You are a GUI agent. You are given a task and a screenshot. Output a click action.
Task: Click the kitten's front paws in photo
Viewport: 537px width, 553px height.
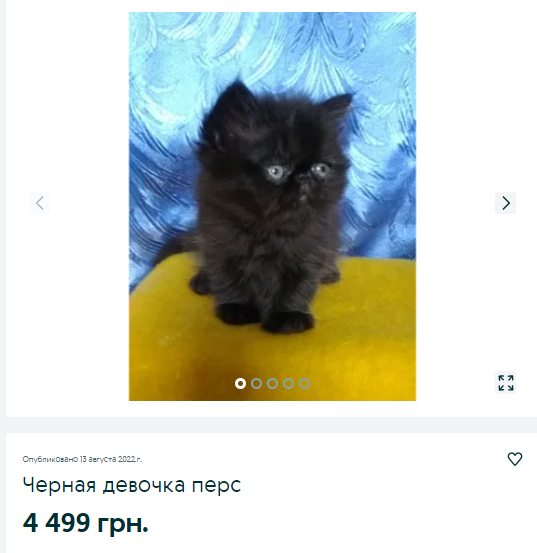tap(264, 317)
